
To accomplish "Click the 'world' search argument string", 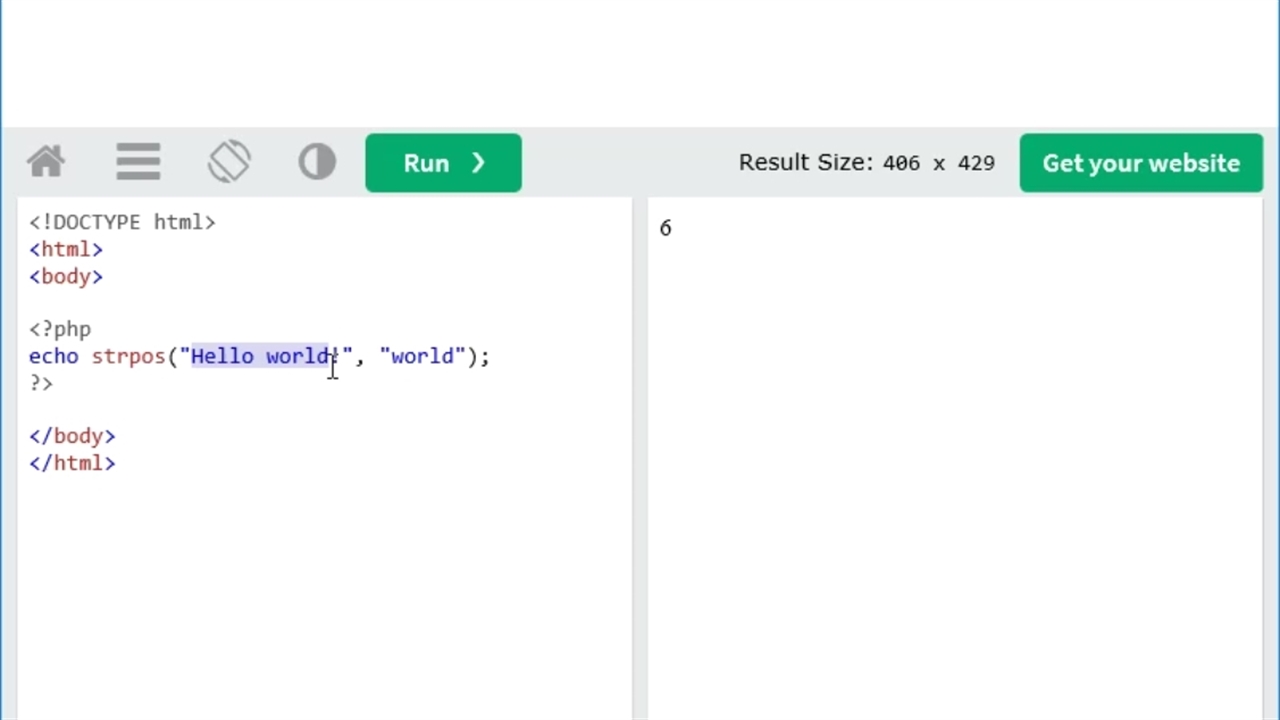I will point(422,356).
